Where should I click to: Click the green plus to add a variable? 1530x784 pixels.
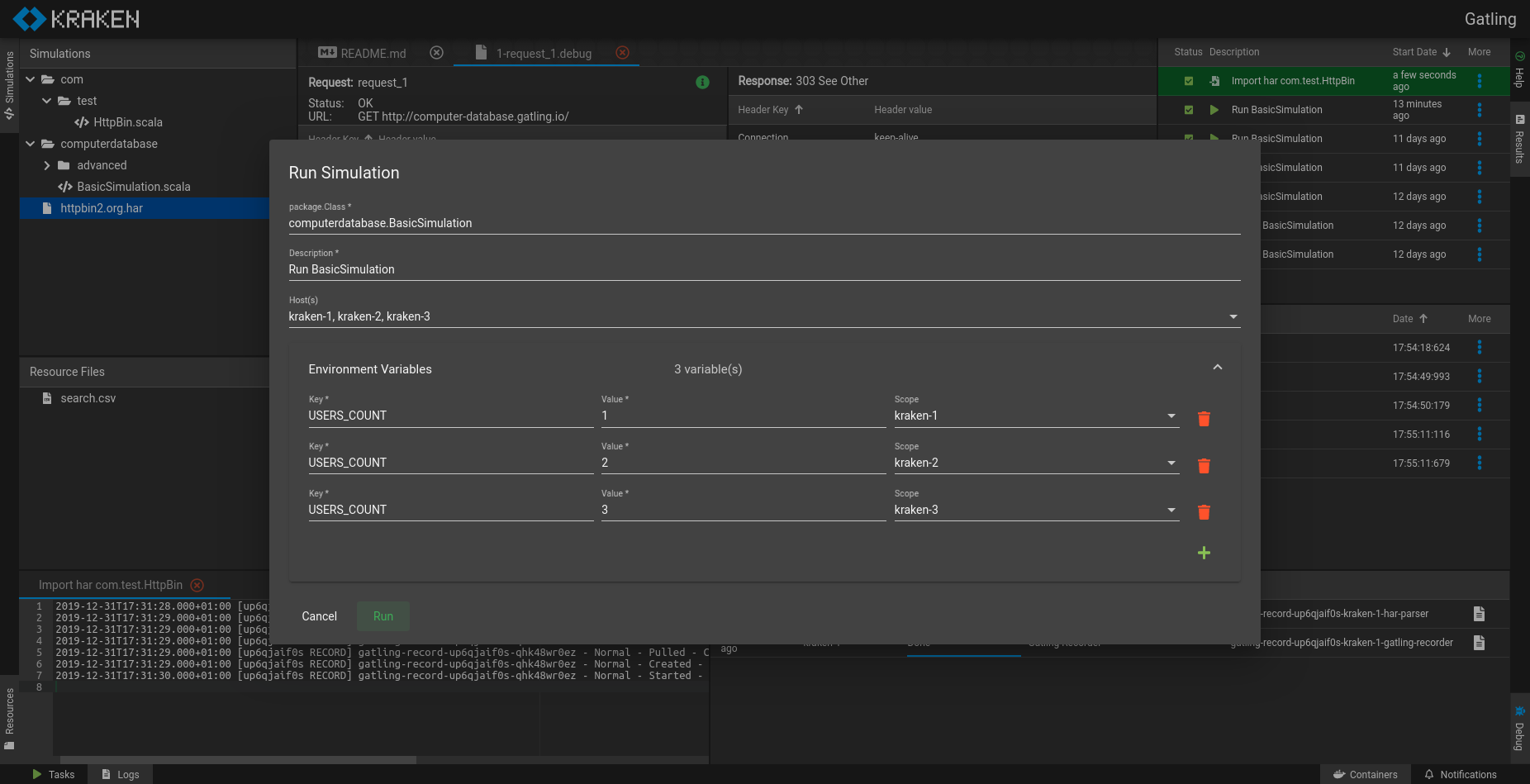coord(1204,552)
